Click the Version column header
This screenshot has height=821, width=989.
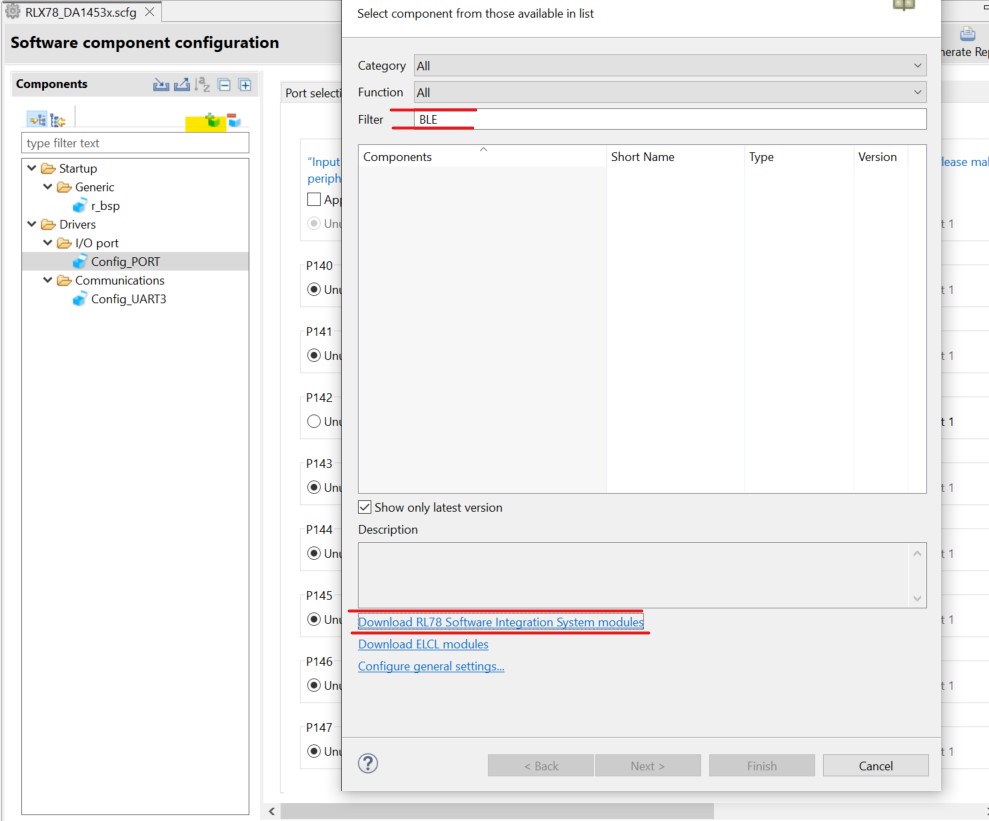(881, 156)
